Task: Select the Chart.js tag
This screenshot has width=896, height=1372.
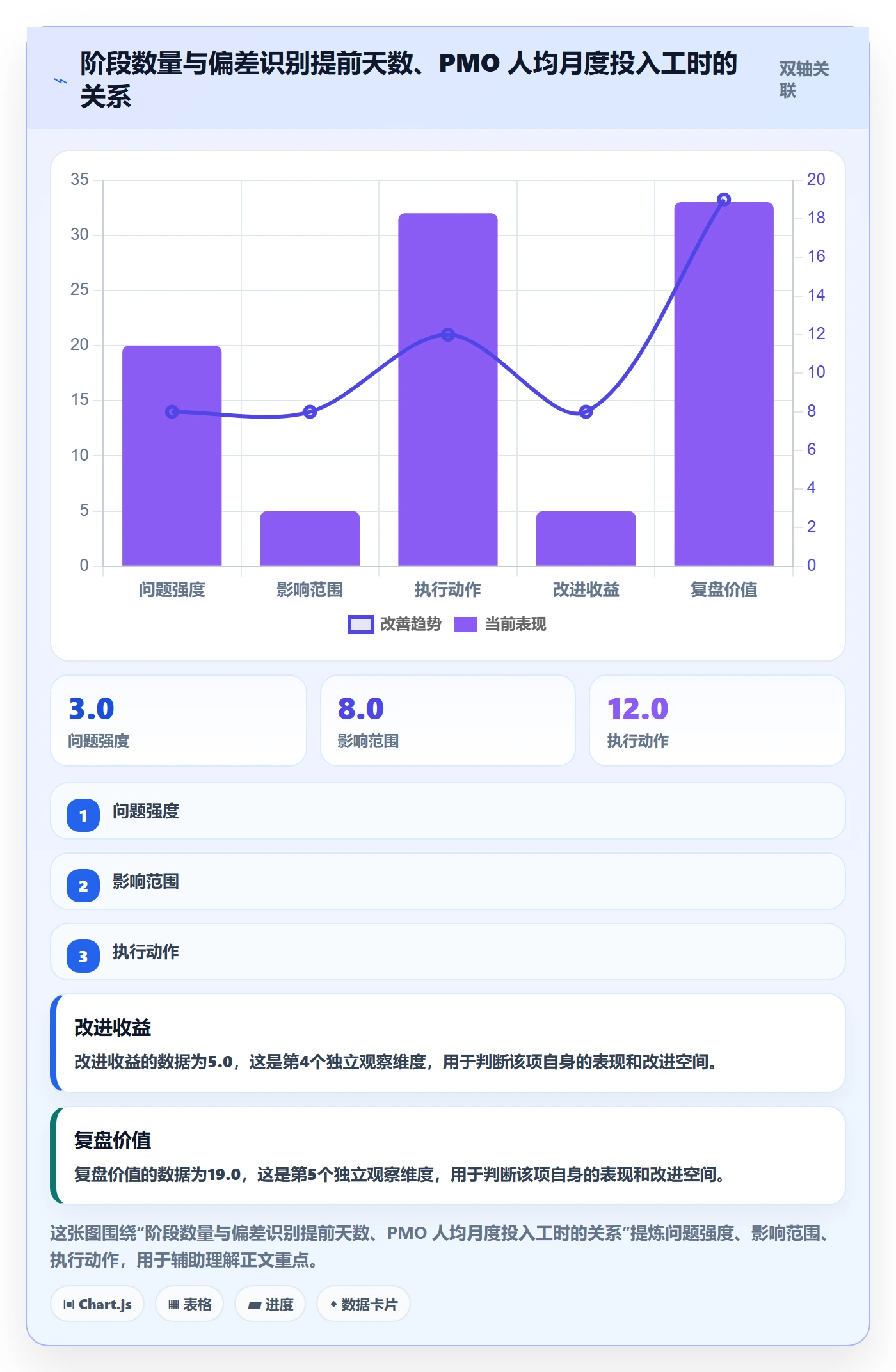Action: 97,1304
